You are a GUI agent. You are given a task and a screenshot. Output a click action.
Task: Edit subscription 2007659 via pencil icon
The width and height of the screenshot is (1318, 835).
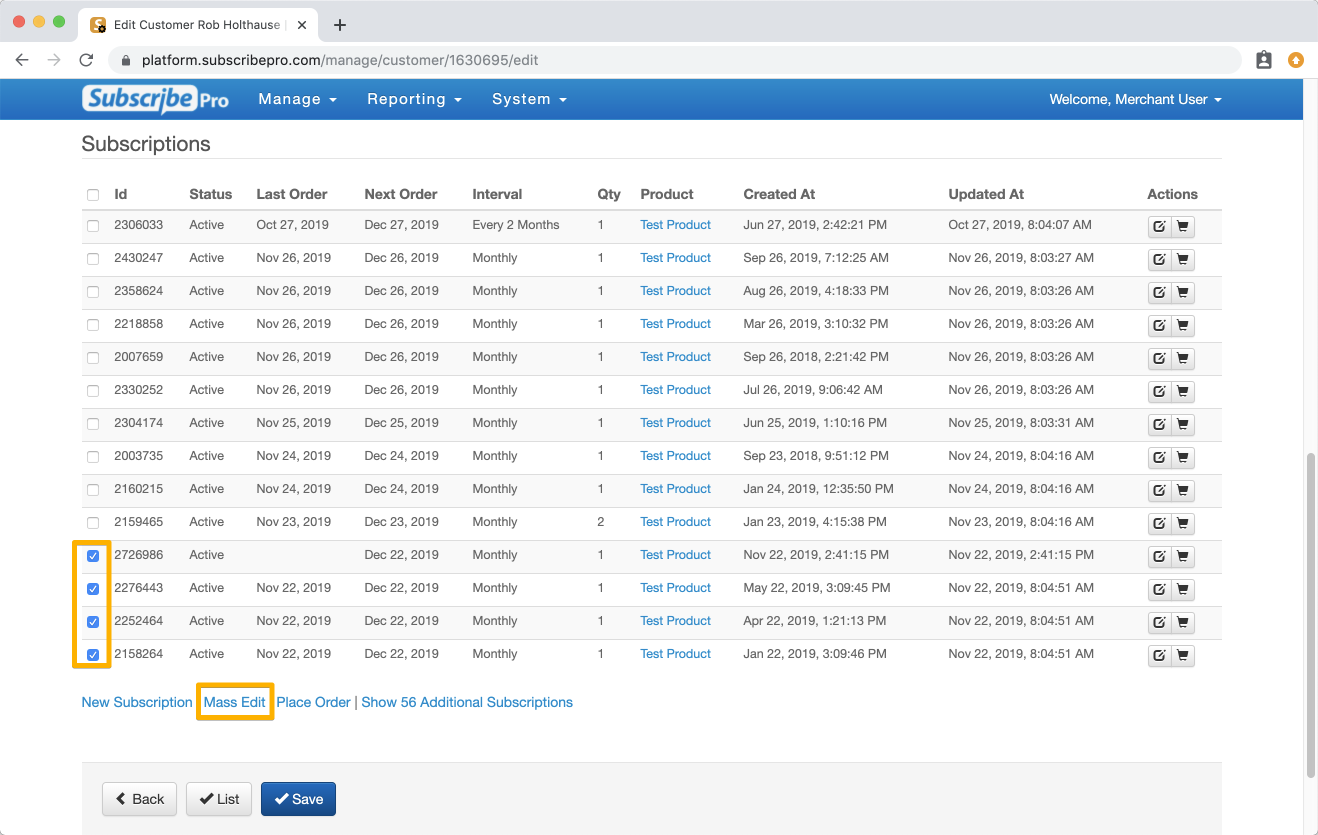click(x=1159, y=359)
